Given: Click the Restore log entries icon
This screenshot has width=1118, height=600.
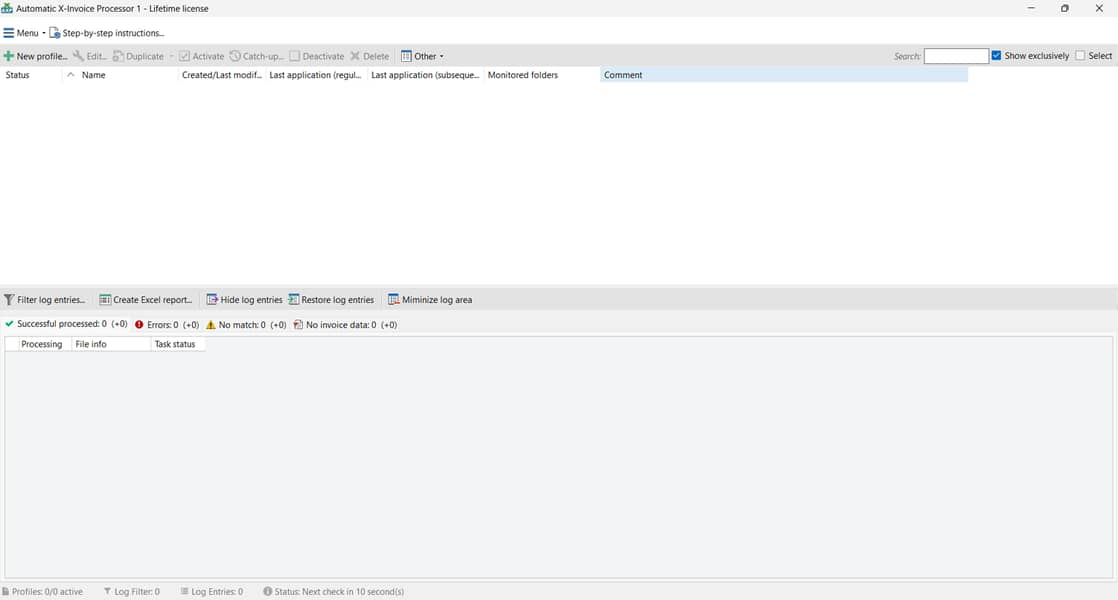Looking at the screenshot, I should pyautogui.click(x=293, y=300).
